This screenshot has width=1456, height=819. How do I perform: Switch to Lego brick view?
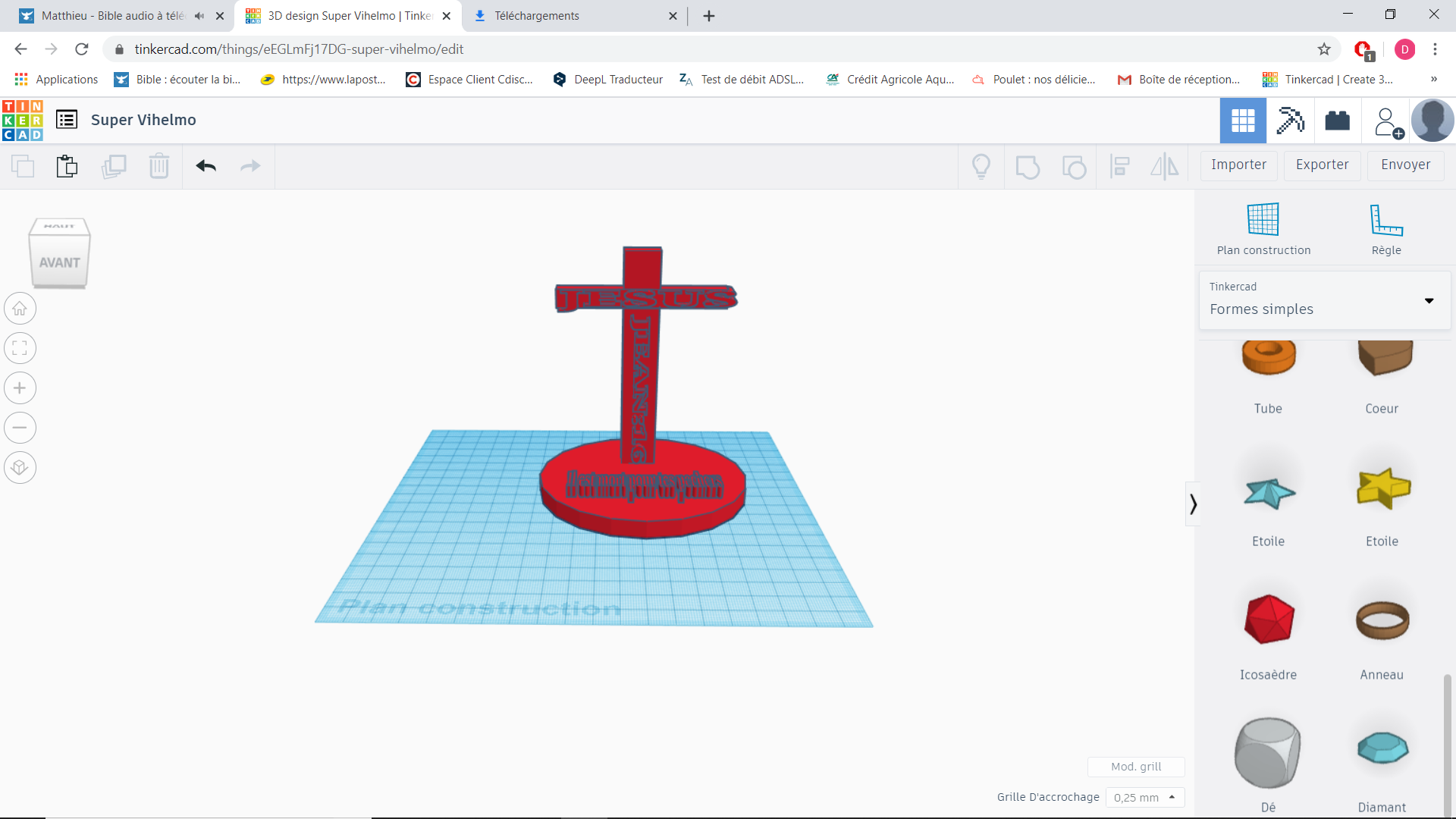(x=1337, y=120)
